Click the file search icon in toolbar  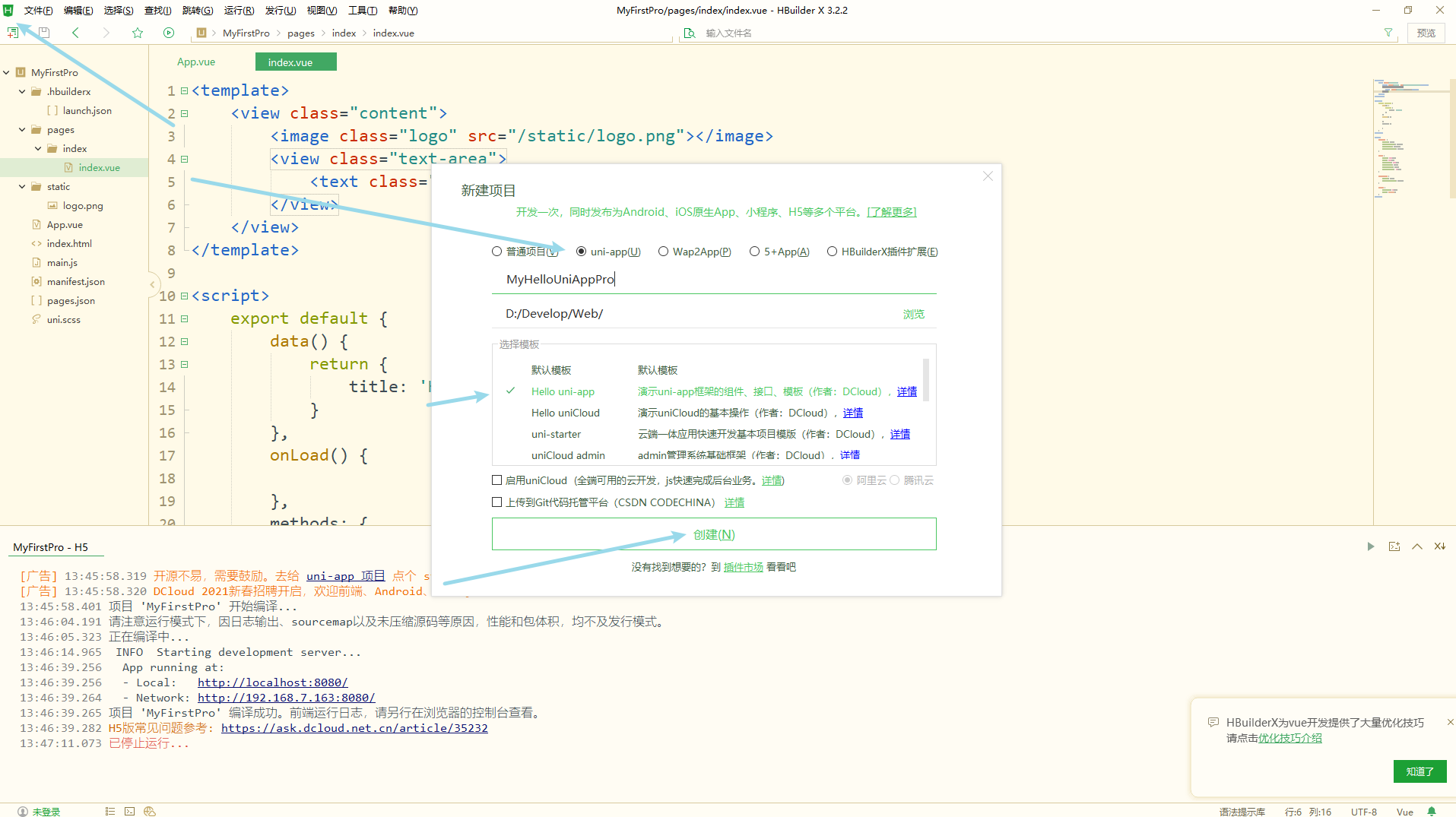(690, 33)
